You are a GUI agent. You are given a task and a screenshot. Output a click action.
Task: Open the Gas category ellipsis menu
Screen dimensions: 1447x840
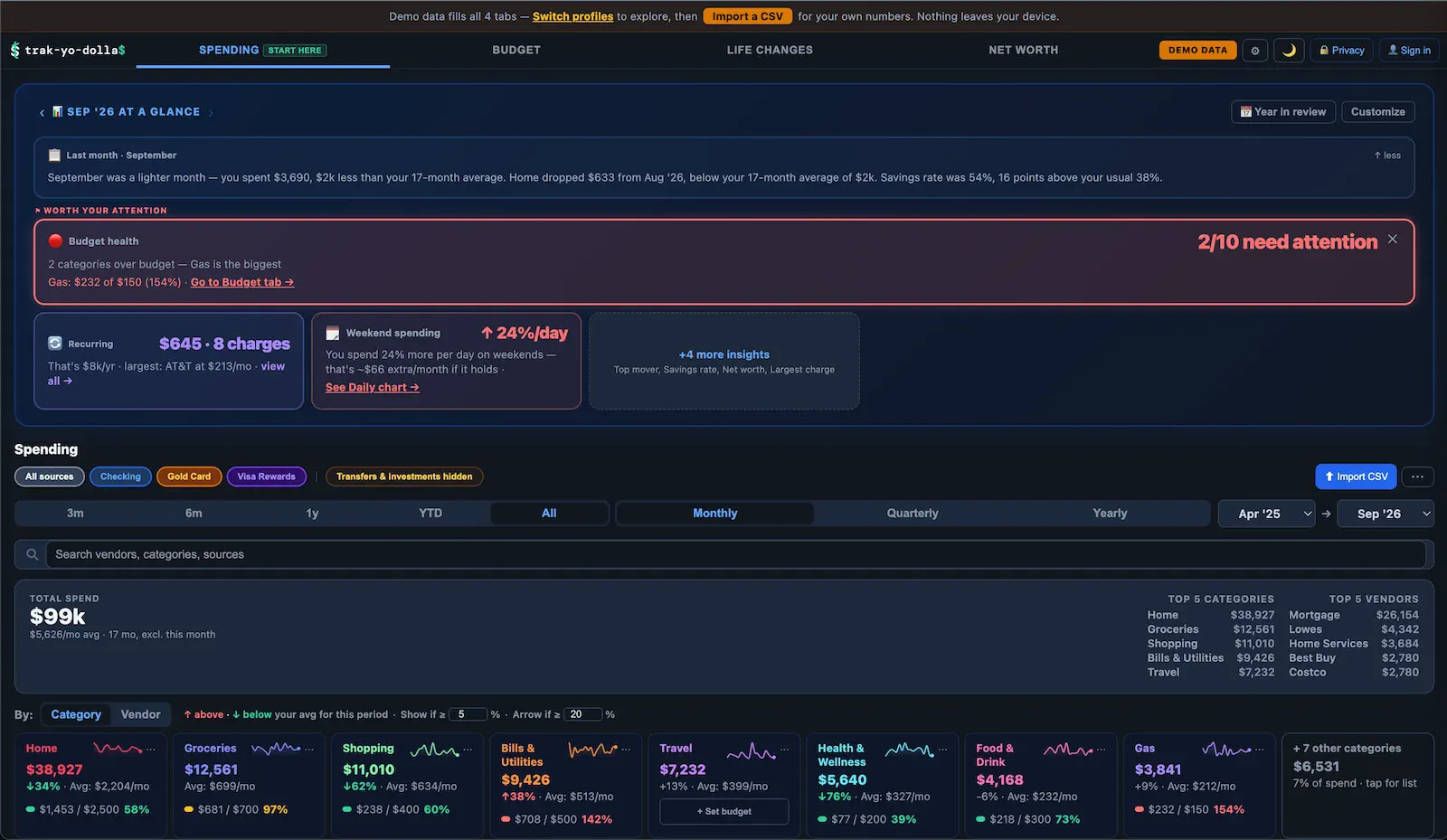pos(1260,749)
